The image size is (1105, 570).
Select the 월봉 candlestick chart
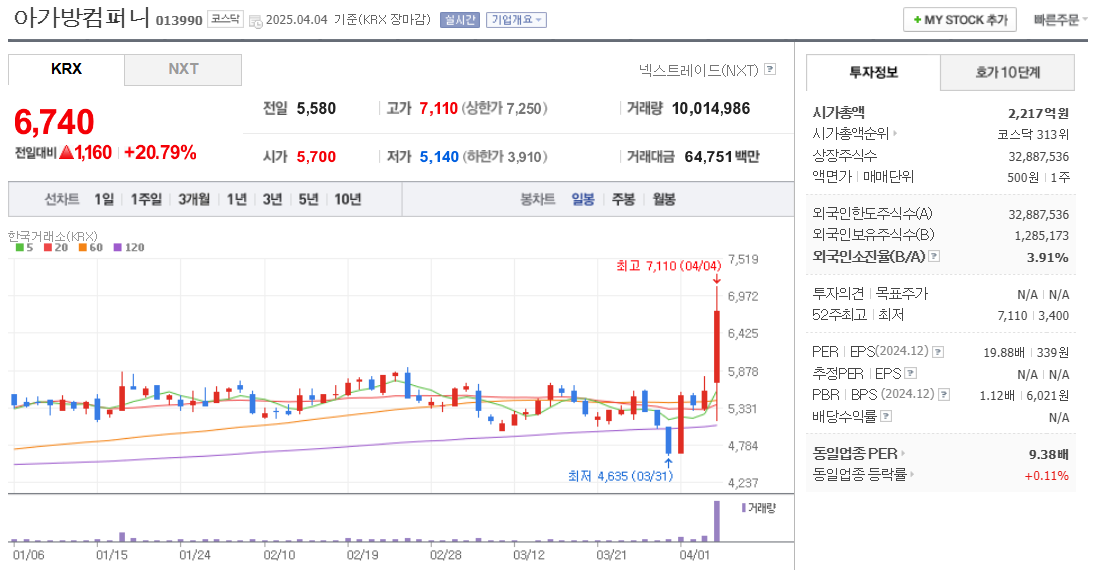664,199
